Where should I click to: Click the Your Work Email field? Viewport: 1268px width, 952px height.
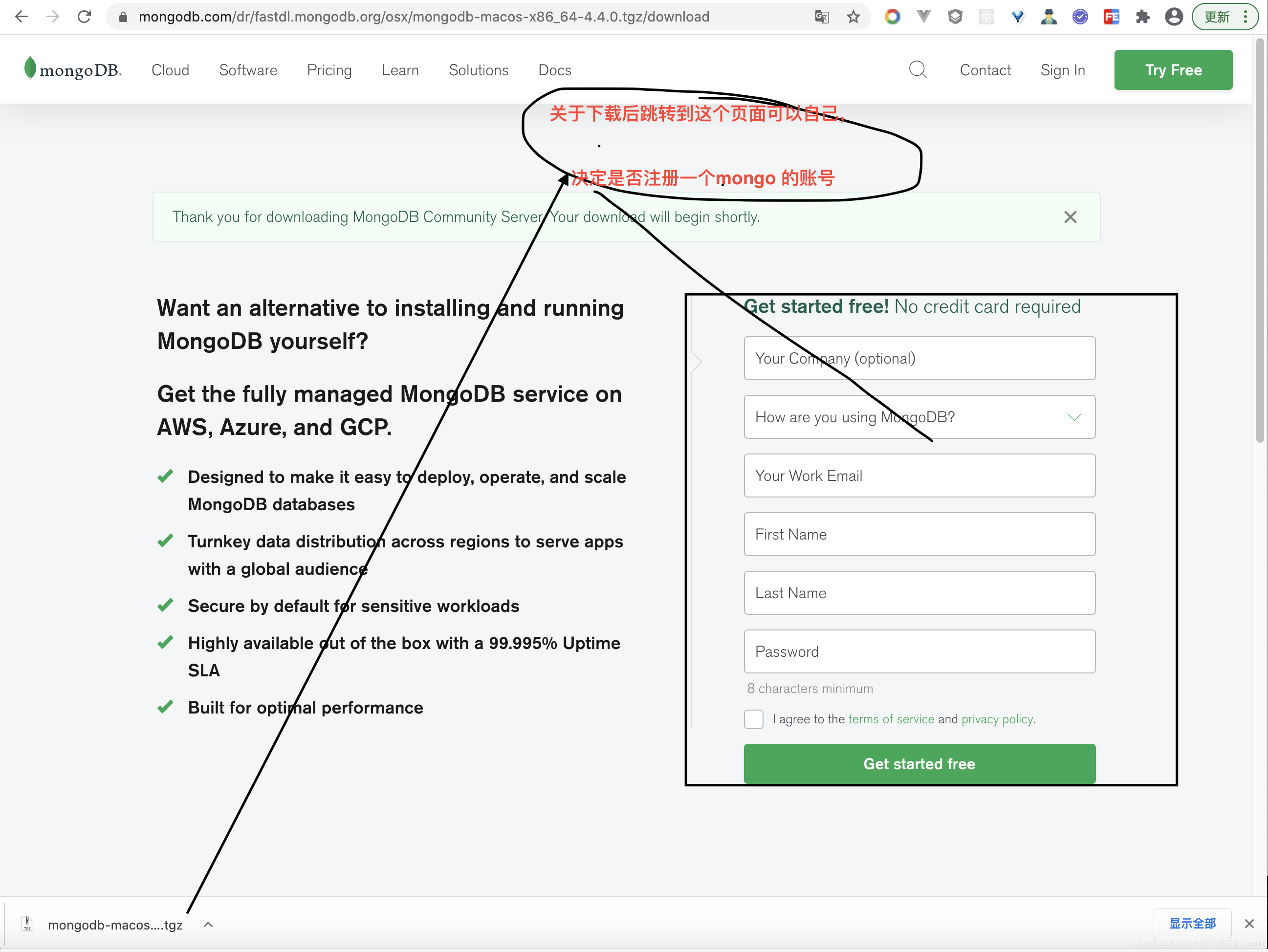point(918,476)
